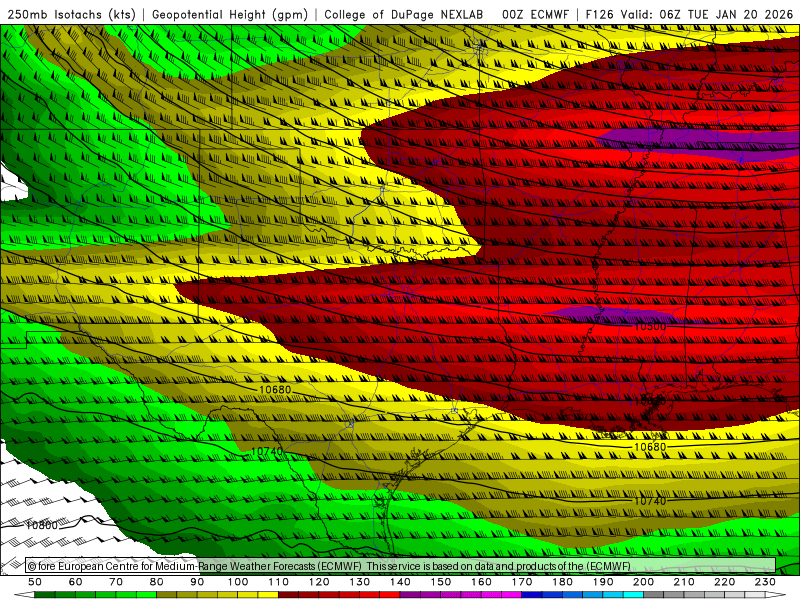Click the ECMWF copyright notice text

click(x=329, y=566)
